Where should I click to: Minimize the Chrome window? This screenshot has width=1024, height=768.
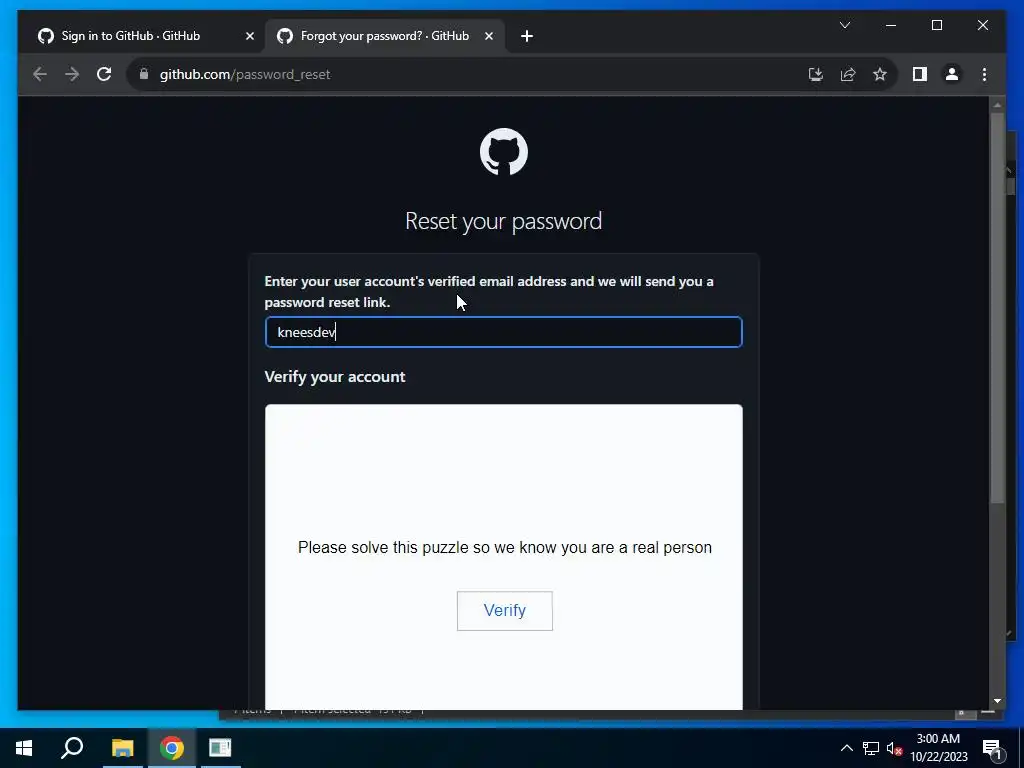tap(891, 25)
